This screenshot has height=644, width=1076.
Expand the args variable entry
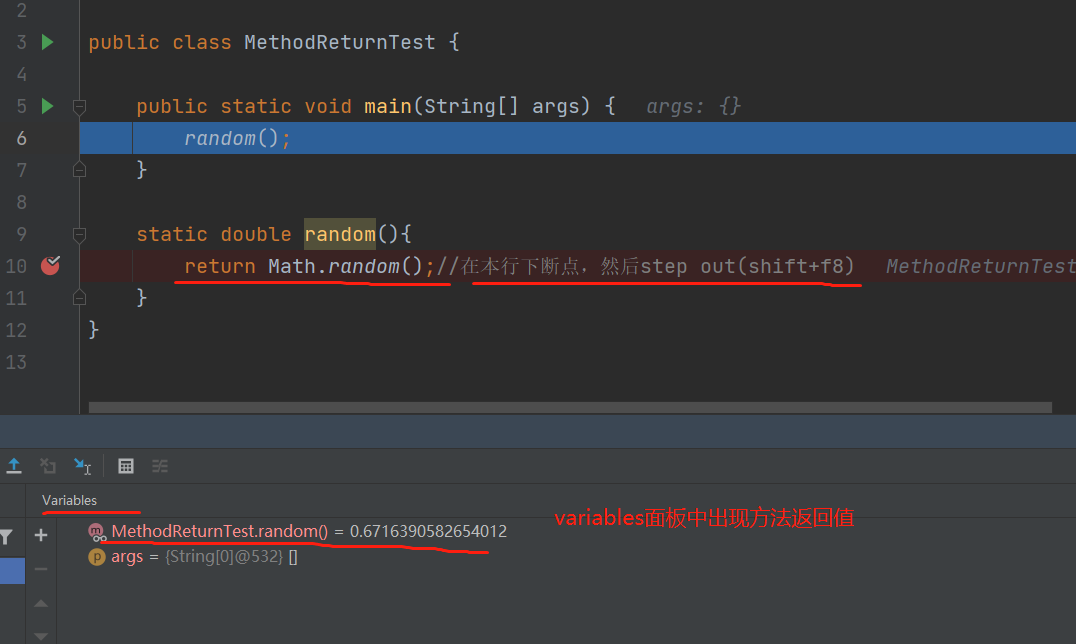127,556
